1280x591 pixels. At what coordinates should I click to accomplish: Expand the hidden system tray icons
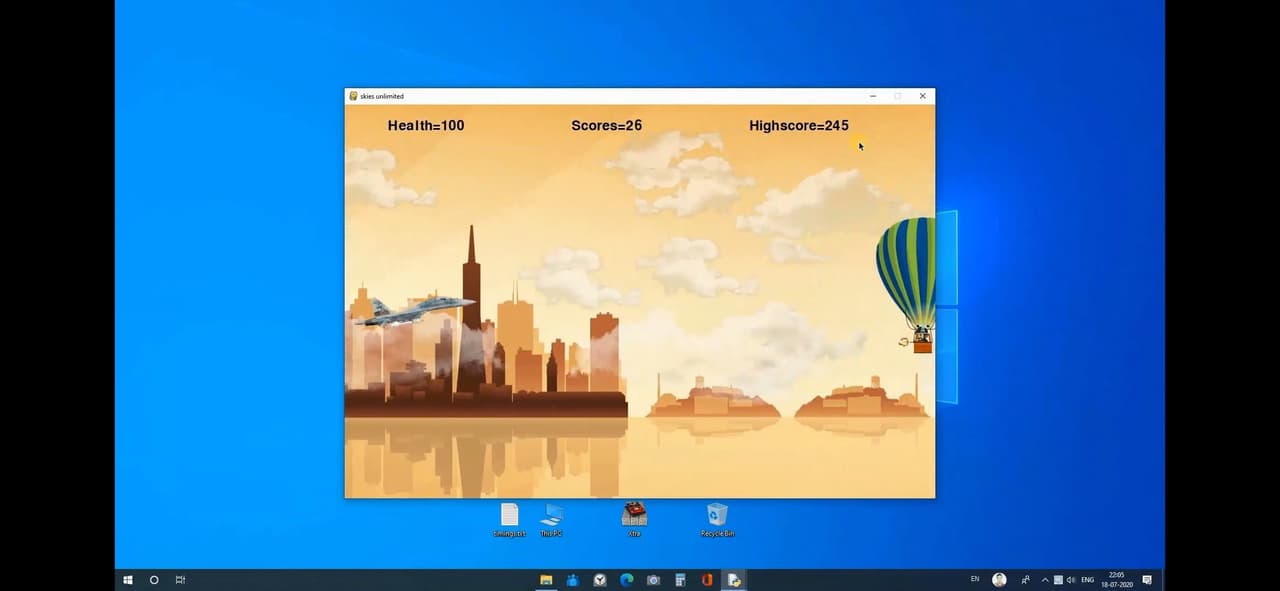click(1045, 580)
